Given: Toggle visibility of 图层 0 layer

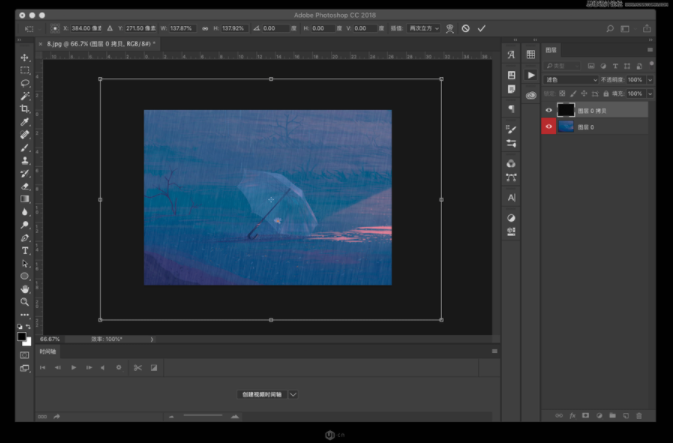Looking at the screenshot, I should click(x=548, y=127).
